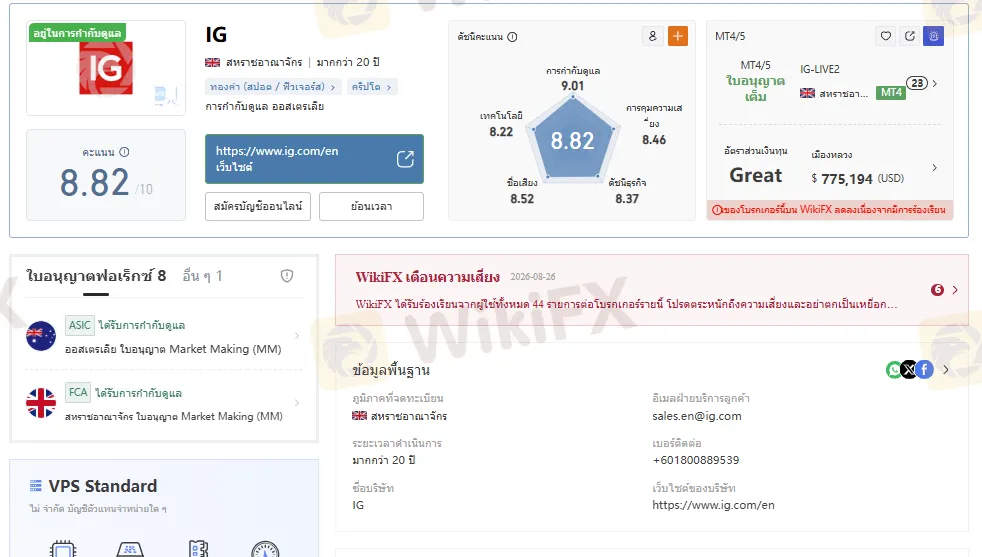Click the phone number +601800889539
Image resolution: width=982 pixels, height=557 pixels.
click(696, 460)
